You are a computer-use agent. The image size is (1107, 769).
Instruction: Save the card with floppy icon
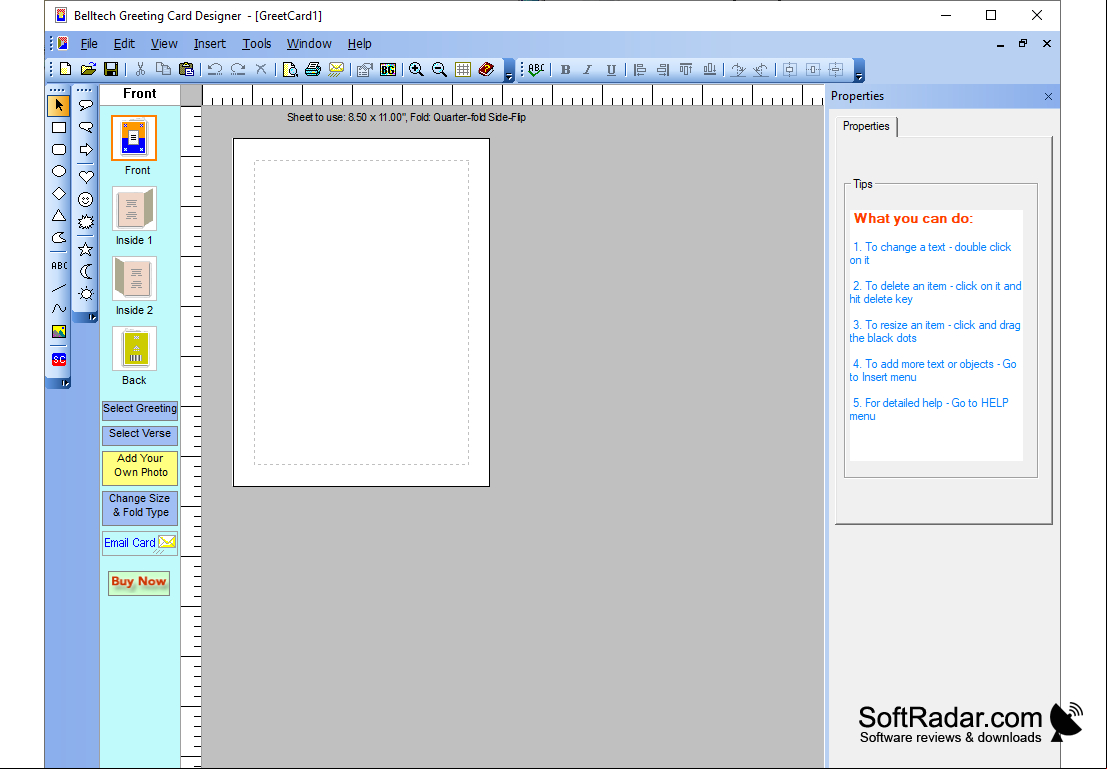click(x=111, y=69)
